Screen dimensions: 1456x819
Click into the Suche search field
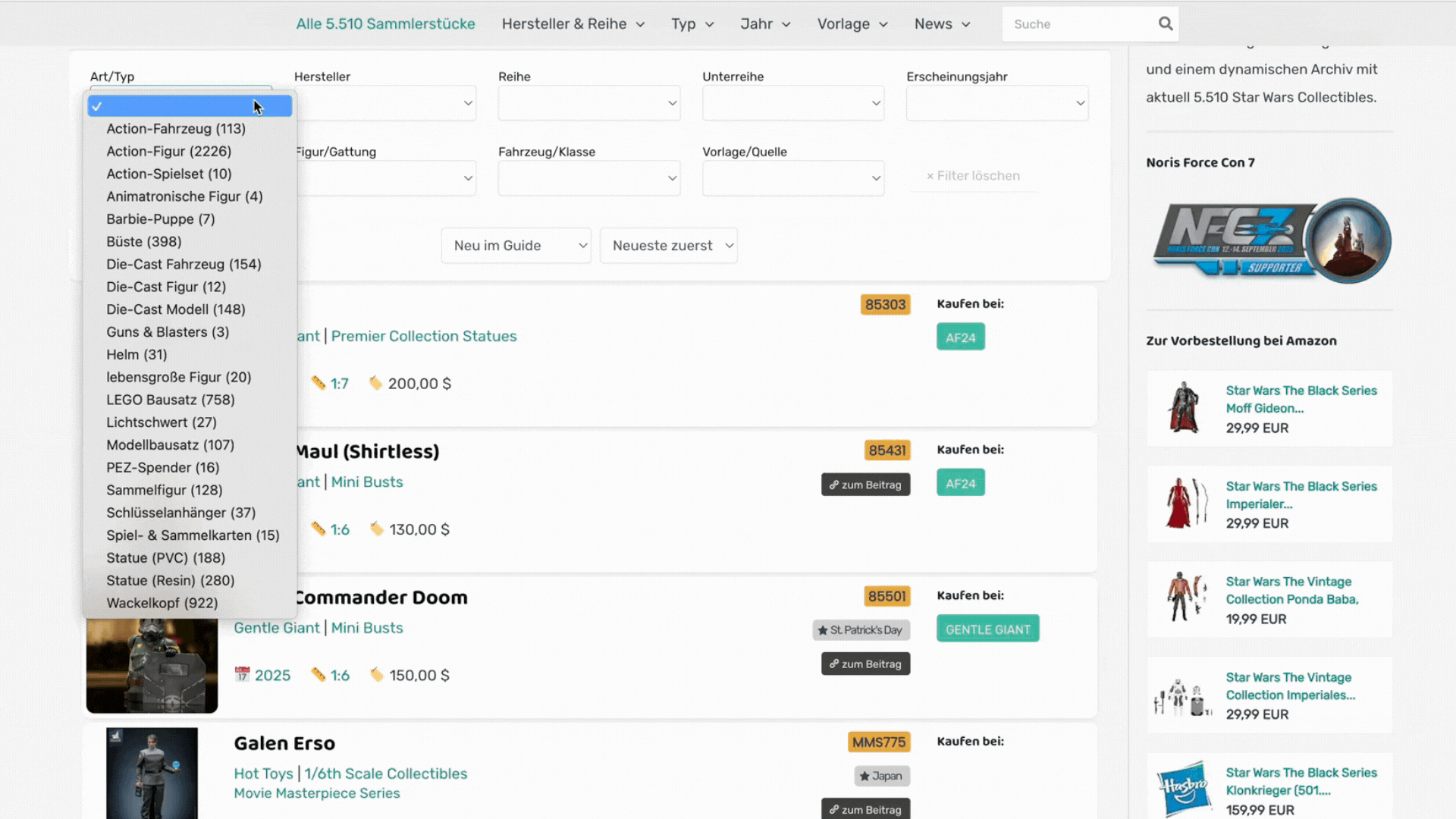[x=1077, y=24]
